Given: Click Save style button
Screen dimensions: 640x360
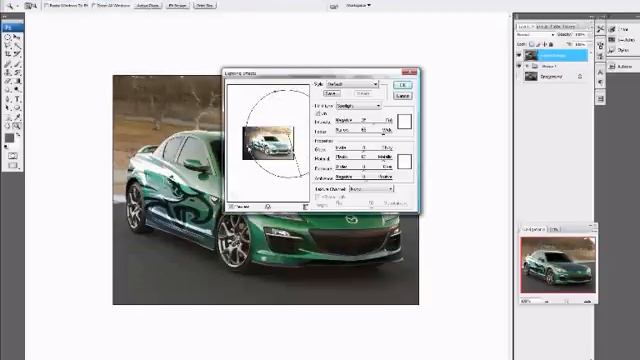Looking at the screenshot, I should click(x=331, y=93).
